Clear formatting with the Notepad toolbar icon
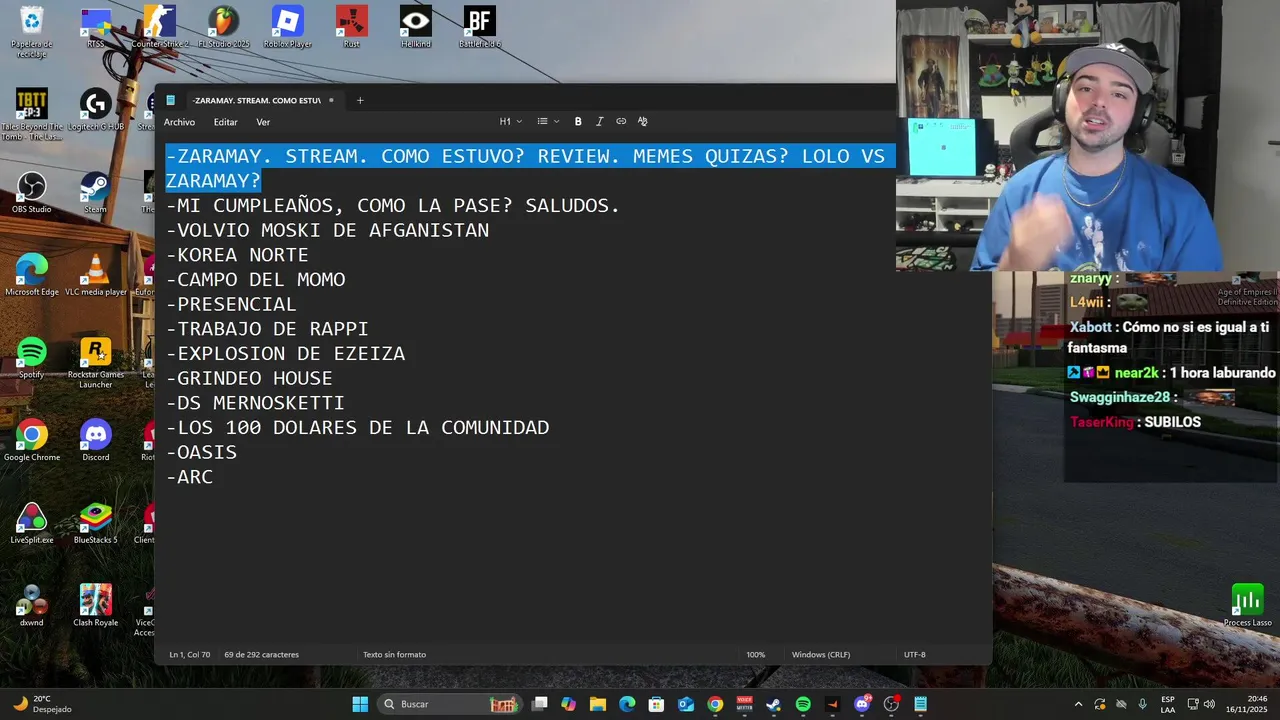The image size is (1280, 720). 643,122
